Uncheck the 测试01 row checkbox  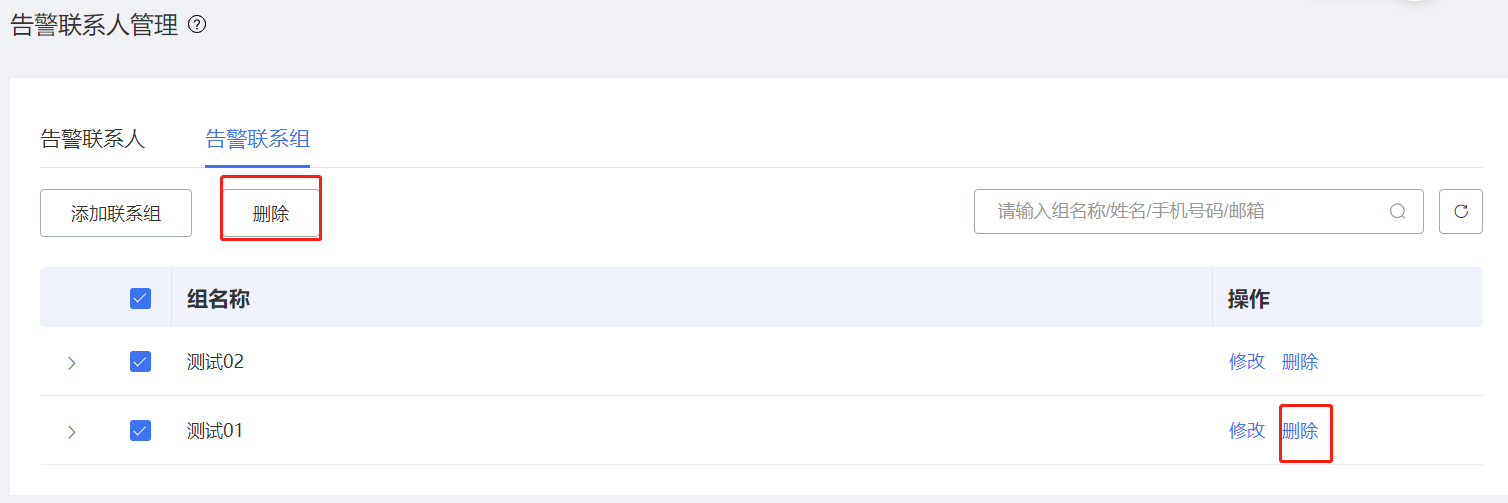[x=140, y=431]
